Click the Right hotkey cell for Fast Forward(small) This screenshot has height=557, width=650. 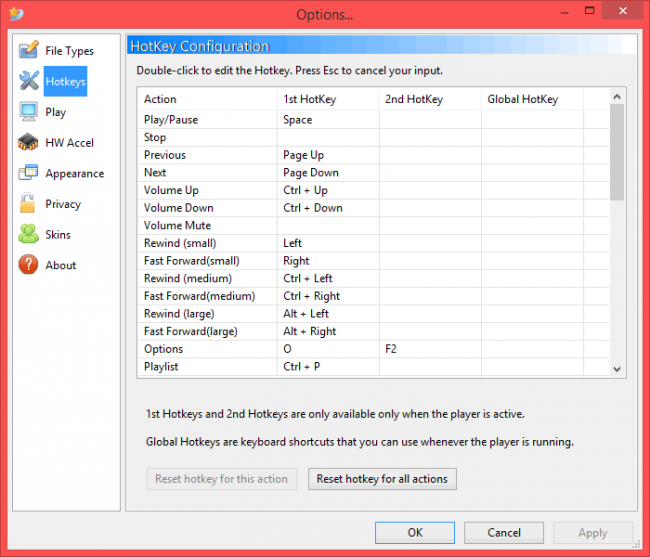pos(328,261)
